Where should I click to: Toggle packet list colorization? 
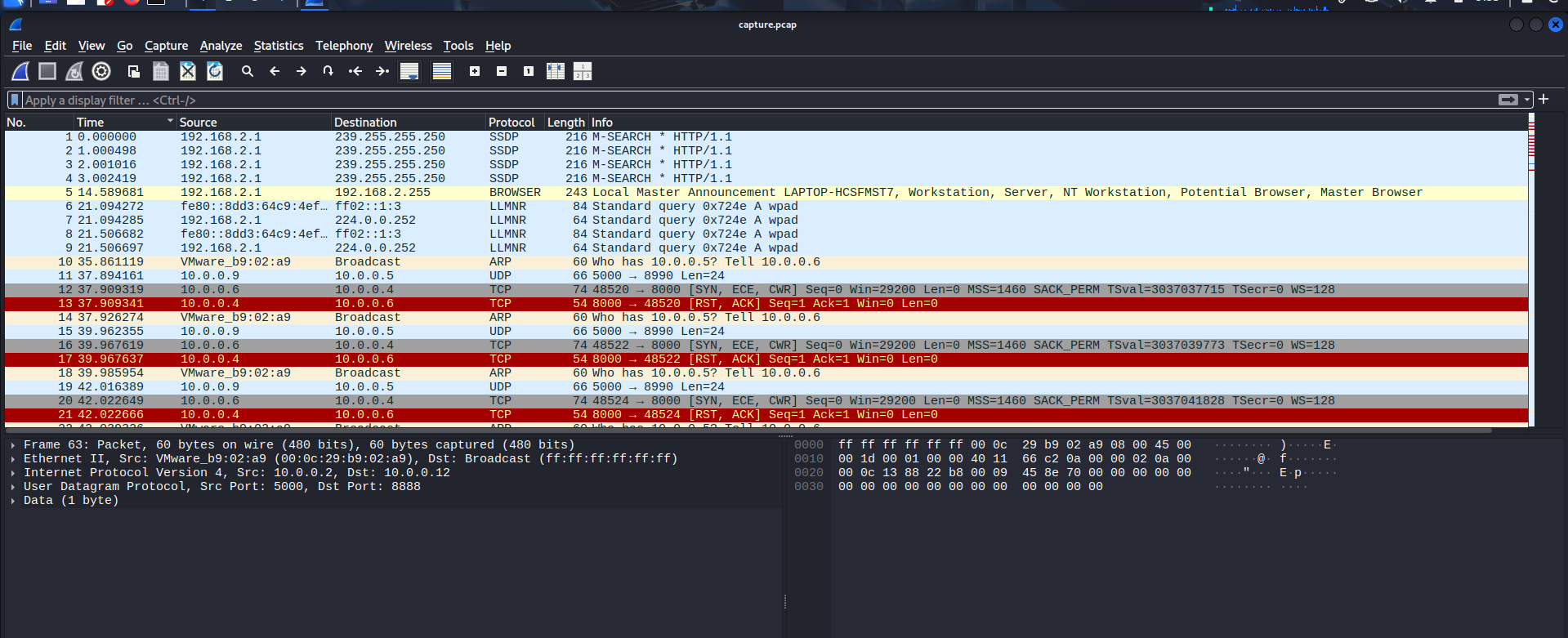click(442, 72)
